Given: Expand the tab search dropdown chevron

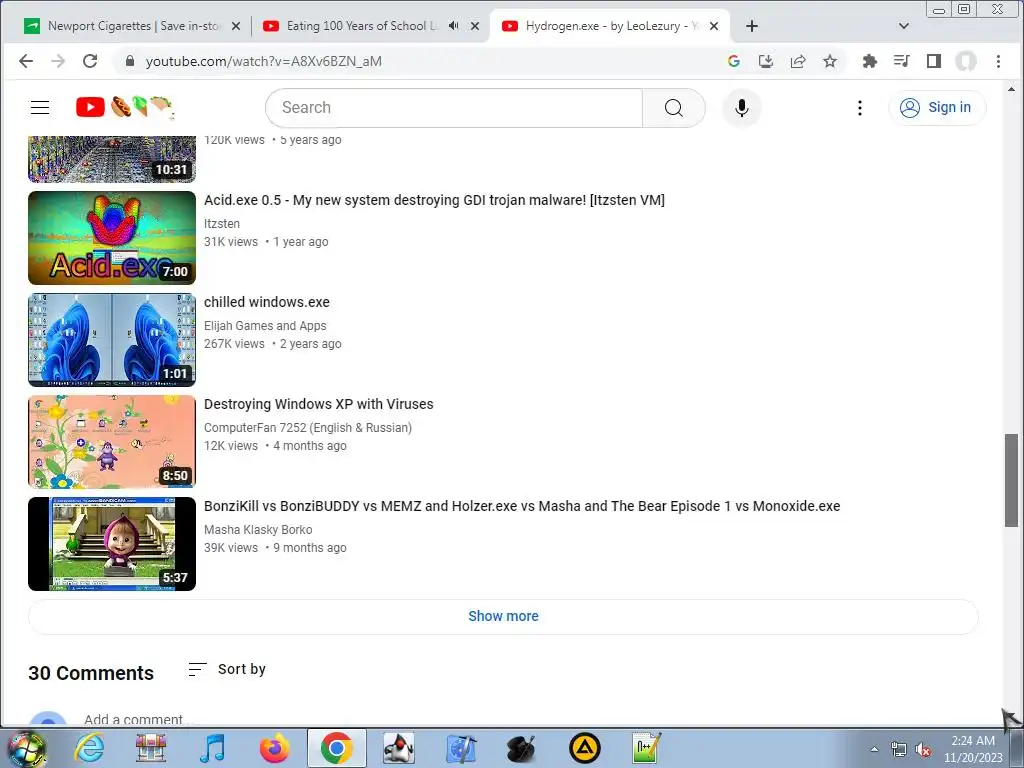Looking at the screenshot, I should click(904, 26).
